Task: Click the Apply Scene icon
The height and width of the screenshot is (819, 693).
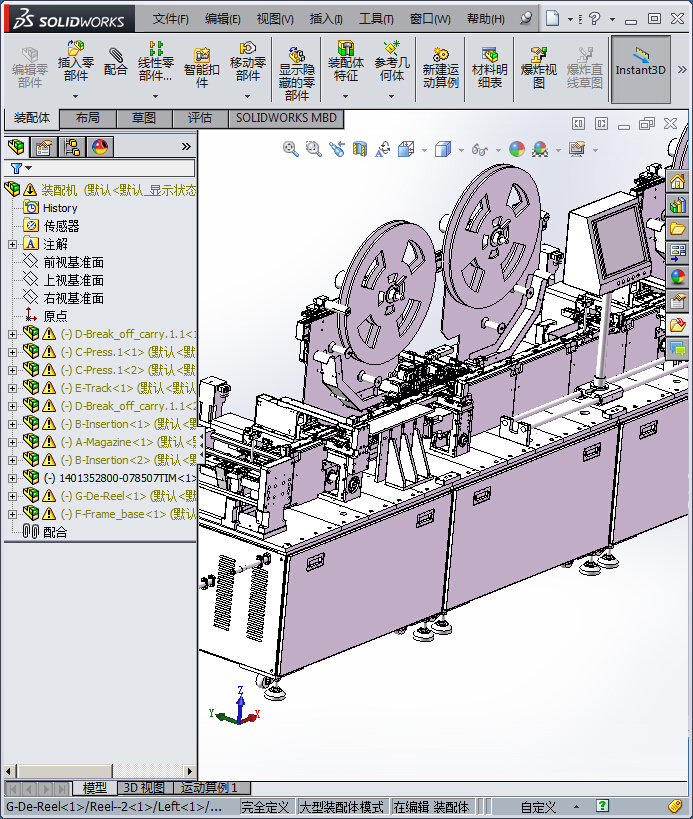Action: (x=540, y=149)
